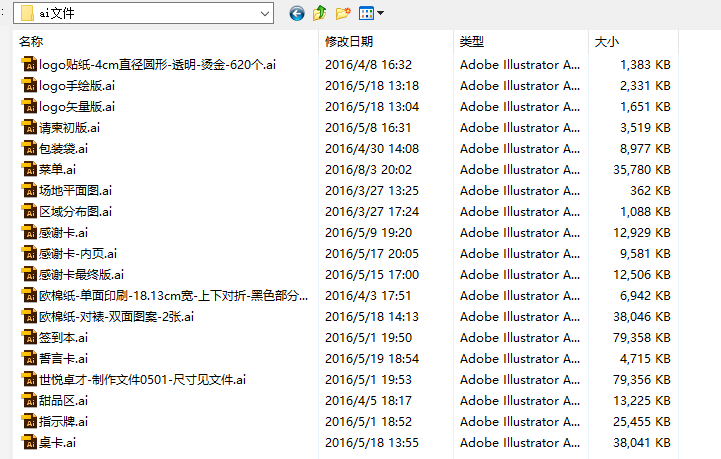Click size 79,358 KB of 签到本.ai
This screenshot has width=721, height=459.
(x=641, y=338)
